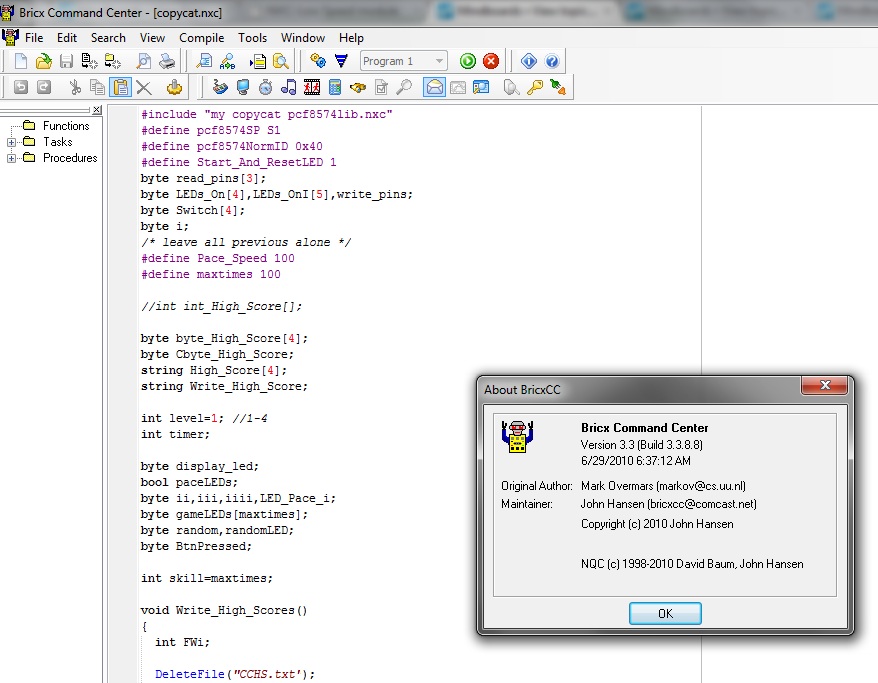Click the green Run program button

click(x=468, y=61)
